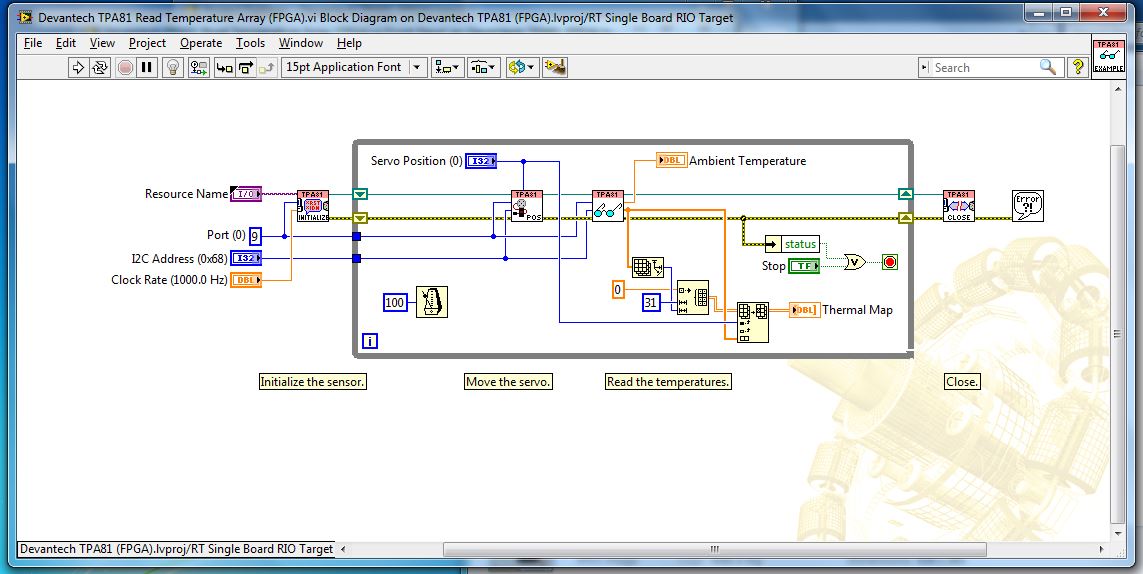The image size is (1143, 574).
Task: Click Run Continuously in the toolbar
Action: pos(100,67)
